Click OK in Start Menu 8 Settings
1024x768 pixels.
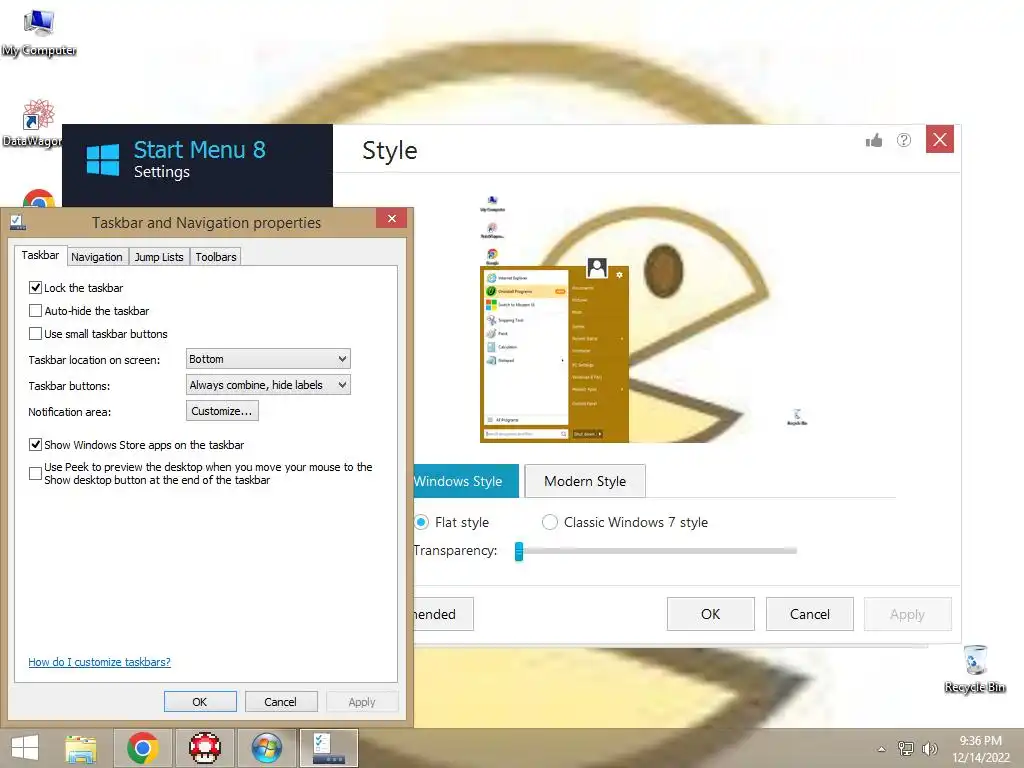coord(711,614)
